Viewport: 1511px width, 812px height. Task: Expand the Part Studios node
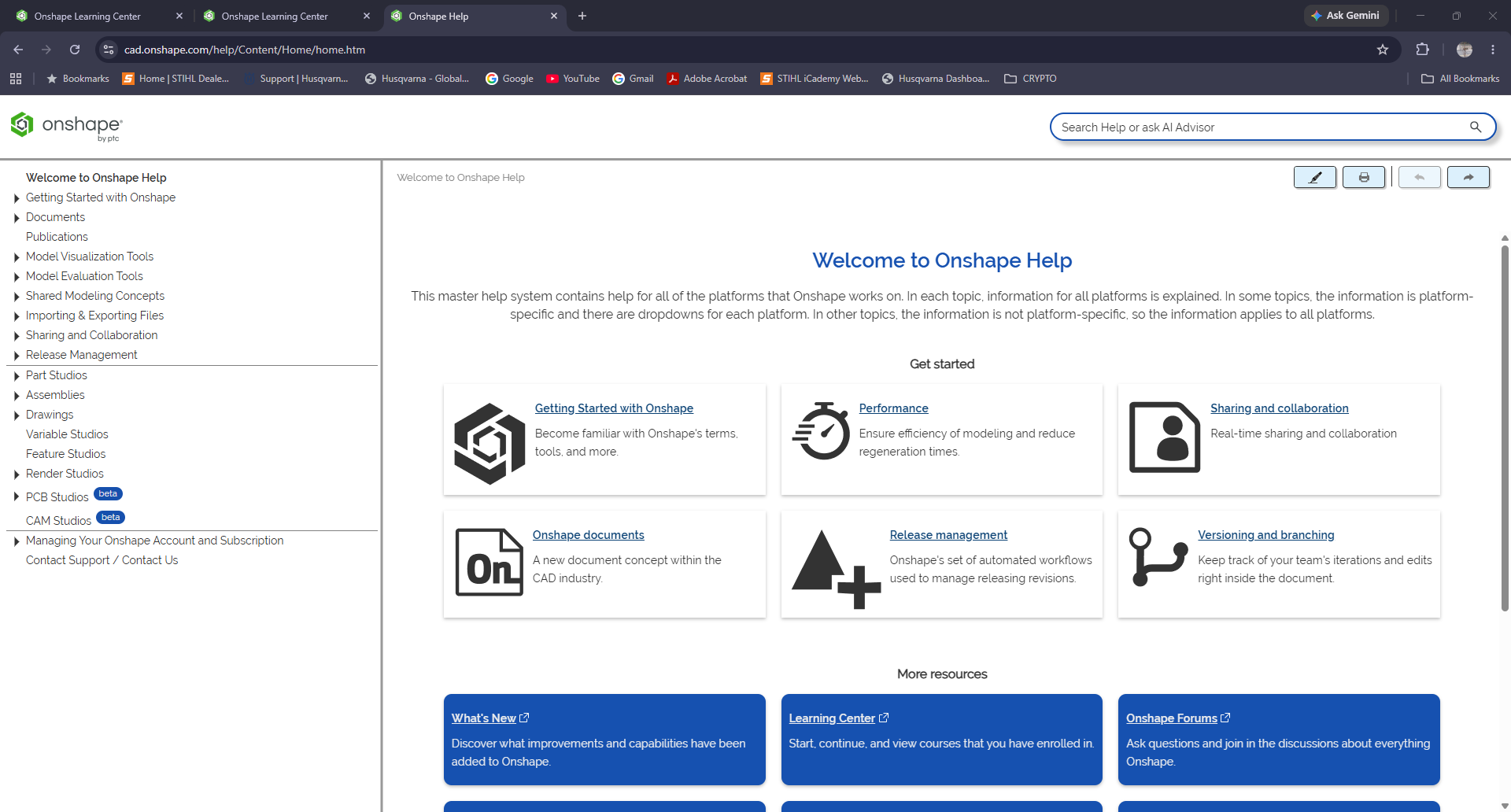click(17, 376)
